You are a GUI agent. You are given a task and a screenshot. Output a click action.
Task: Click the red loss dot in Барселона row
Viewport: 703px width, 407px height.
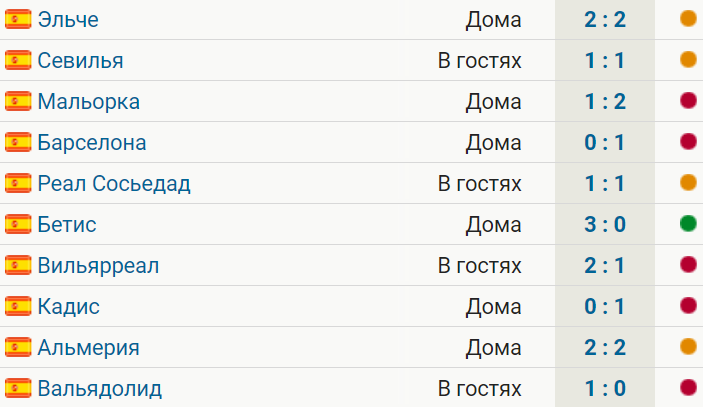coord(688,142)
